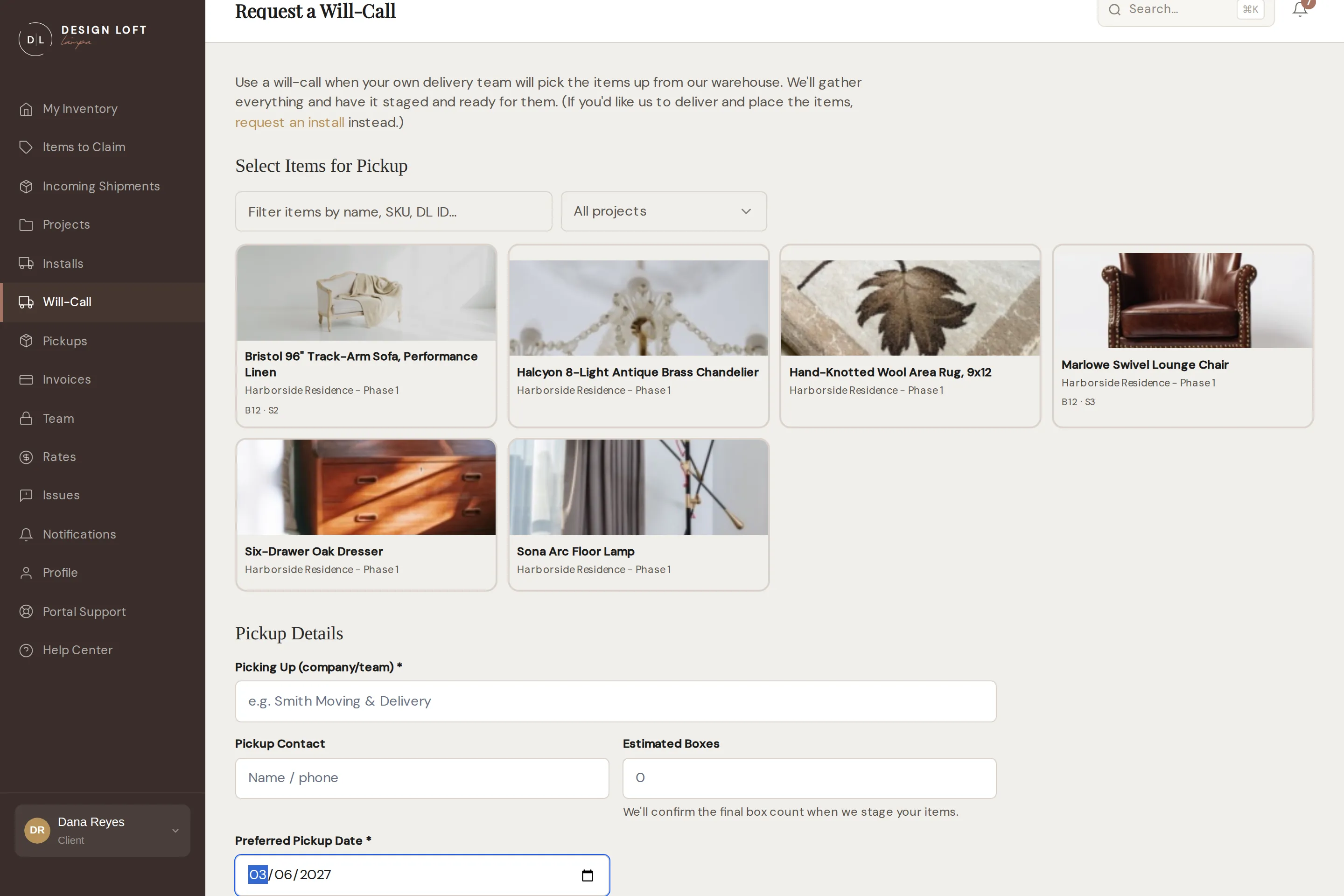Pick the Marlowe Swivel Lounge Chair card
Image resolution: width=1344 pixels, height=896 pixels.
(1183, 336)
